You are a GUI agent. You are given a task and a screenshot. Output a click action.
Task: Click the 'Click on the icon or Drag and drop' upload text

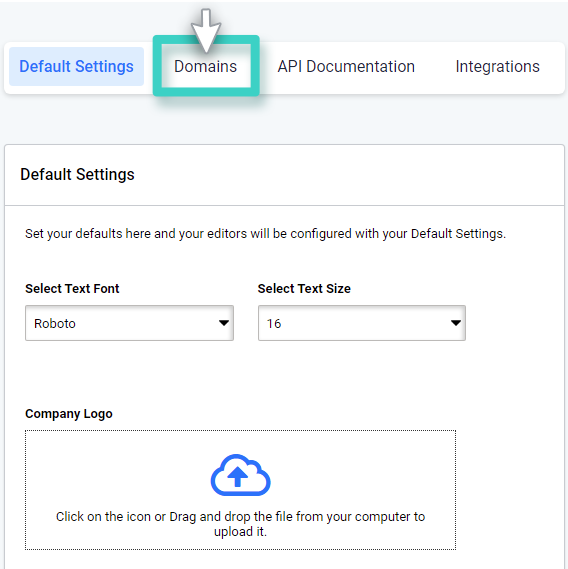point(240,524)
